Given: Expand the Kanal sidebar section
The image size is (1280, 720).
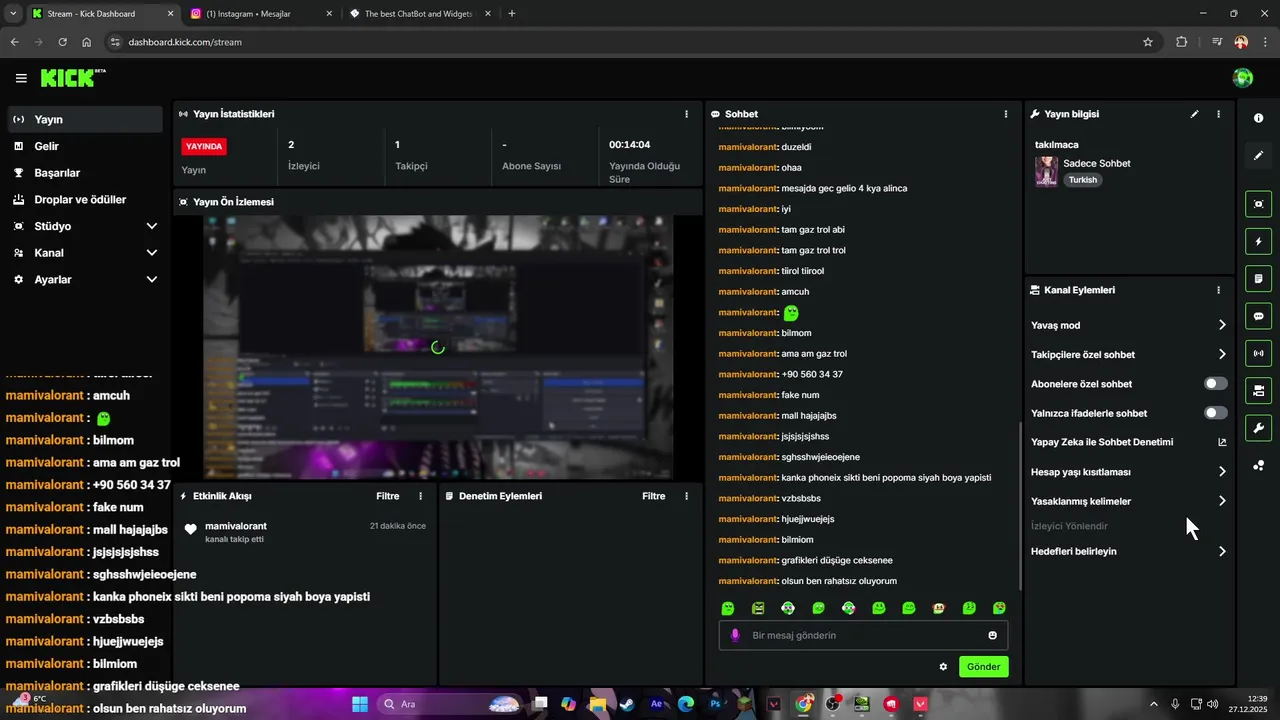Looking at the screenshot, I should click(84, 253).
